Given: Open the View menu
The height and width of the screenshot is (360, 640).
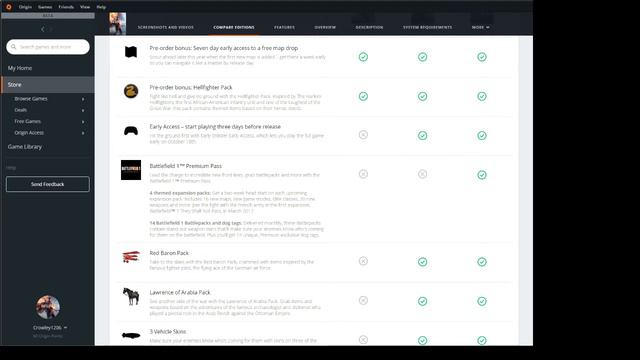Looking at the screenshot, I should [85, 7].
